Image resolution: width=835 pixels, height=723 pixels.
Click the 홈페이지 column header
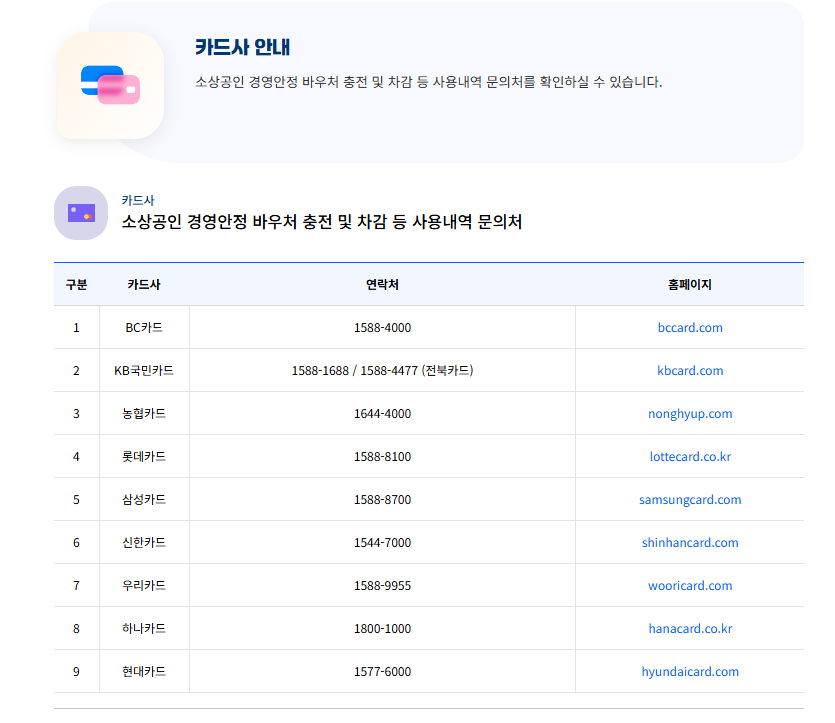tap(690, 285)
